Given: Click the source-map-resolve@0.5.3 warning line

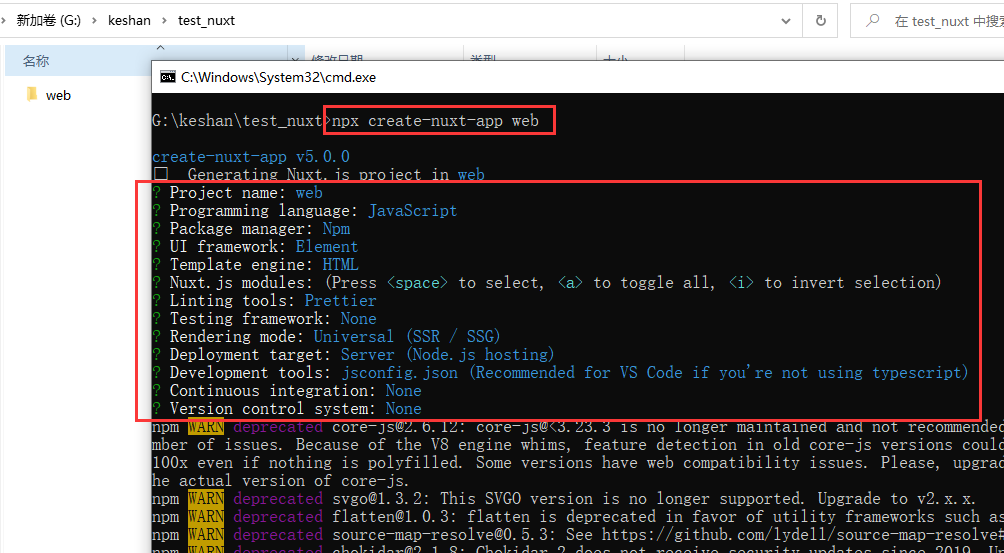Looking at the screenshot, I should pos(578,534).
